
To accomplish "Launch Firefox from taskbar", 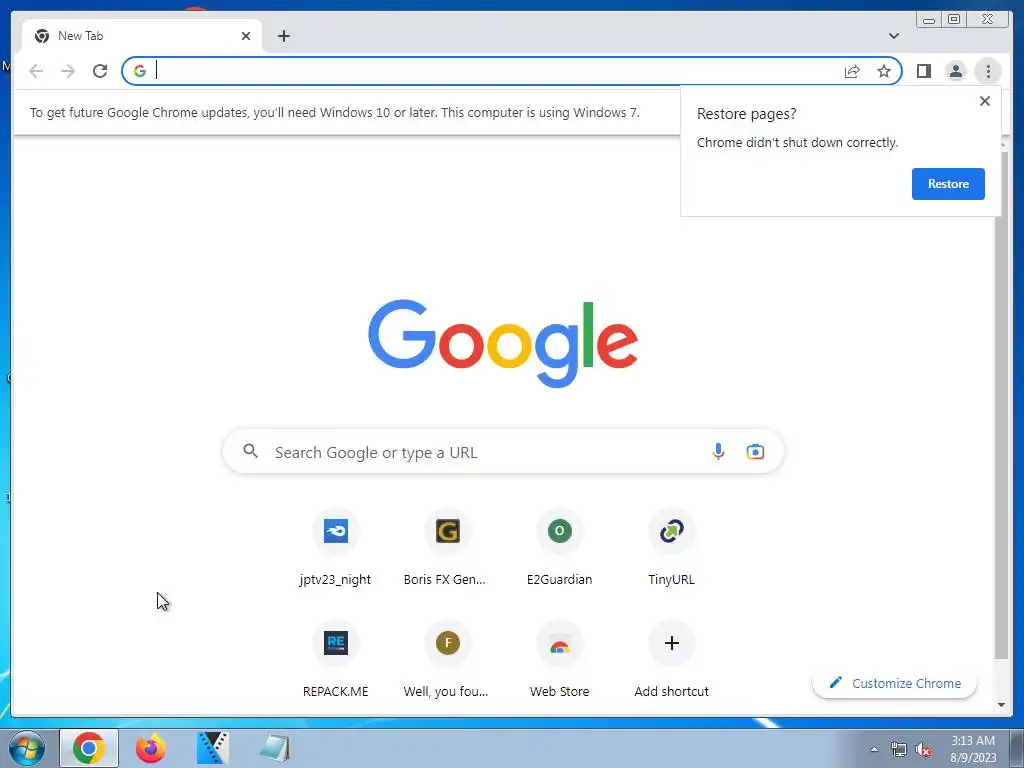I will pos(150,748).
